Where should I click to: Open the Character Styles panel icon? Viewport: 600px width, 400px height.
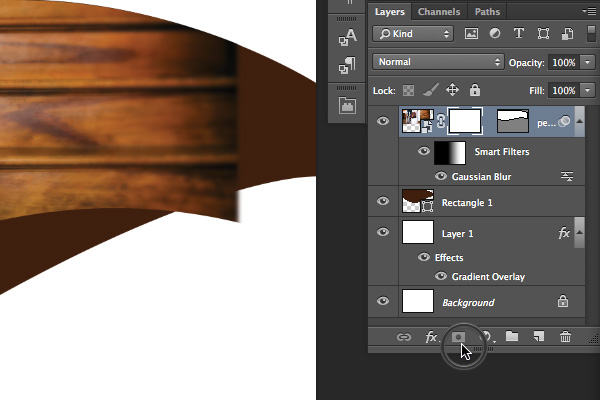(x=347, y=37)
